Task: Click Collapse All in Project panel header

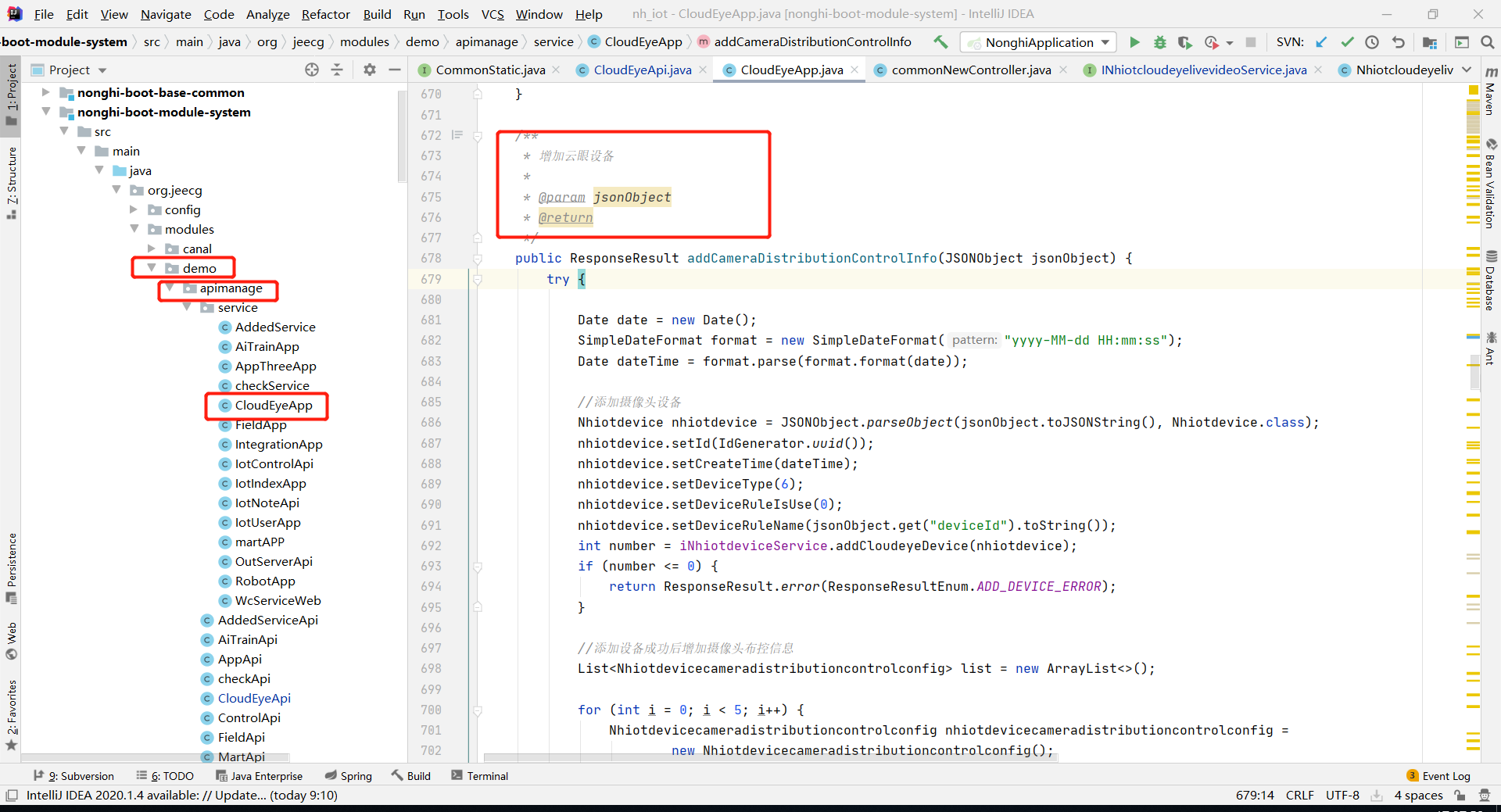Action: 337,70
